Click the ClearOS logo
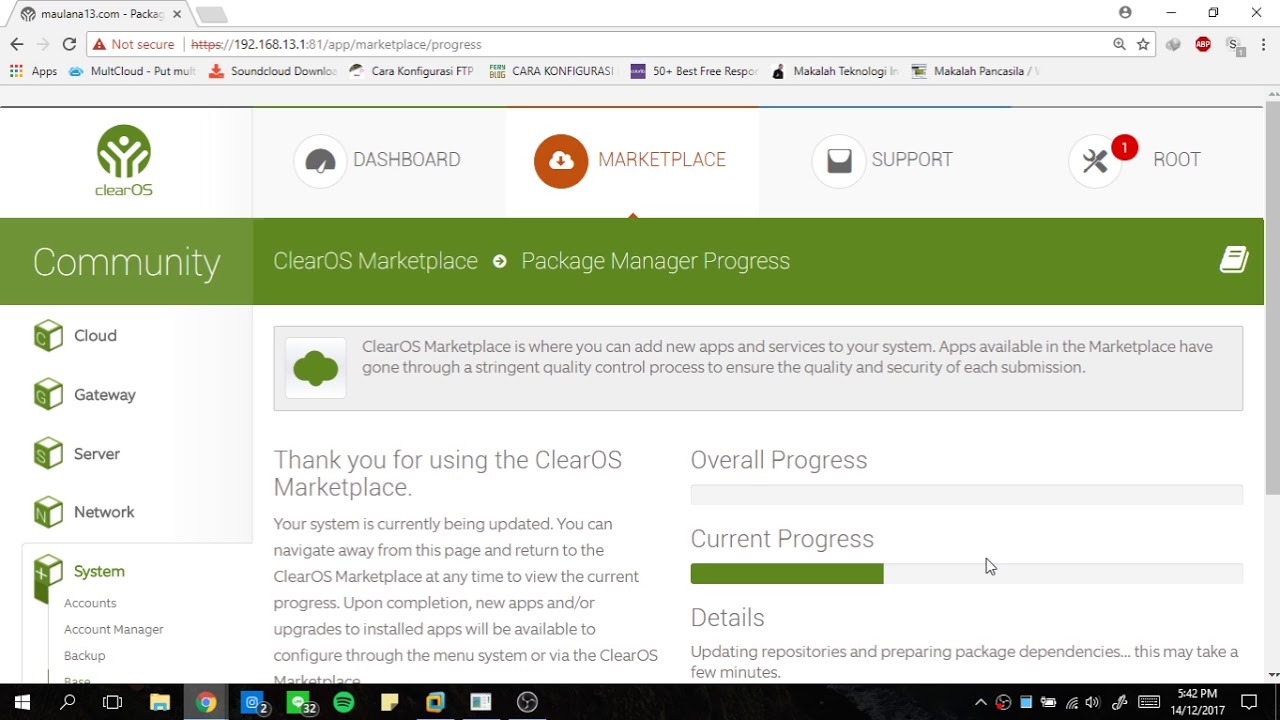Screen dimensions: 1280x720 (x=123, y=160)
